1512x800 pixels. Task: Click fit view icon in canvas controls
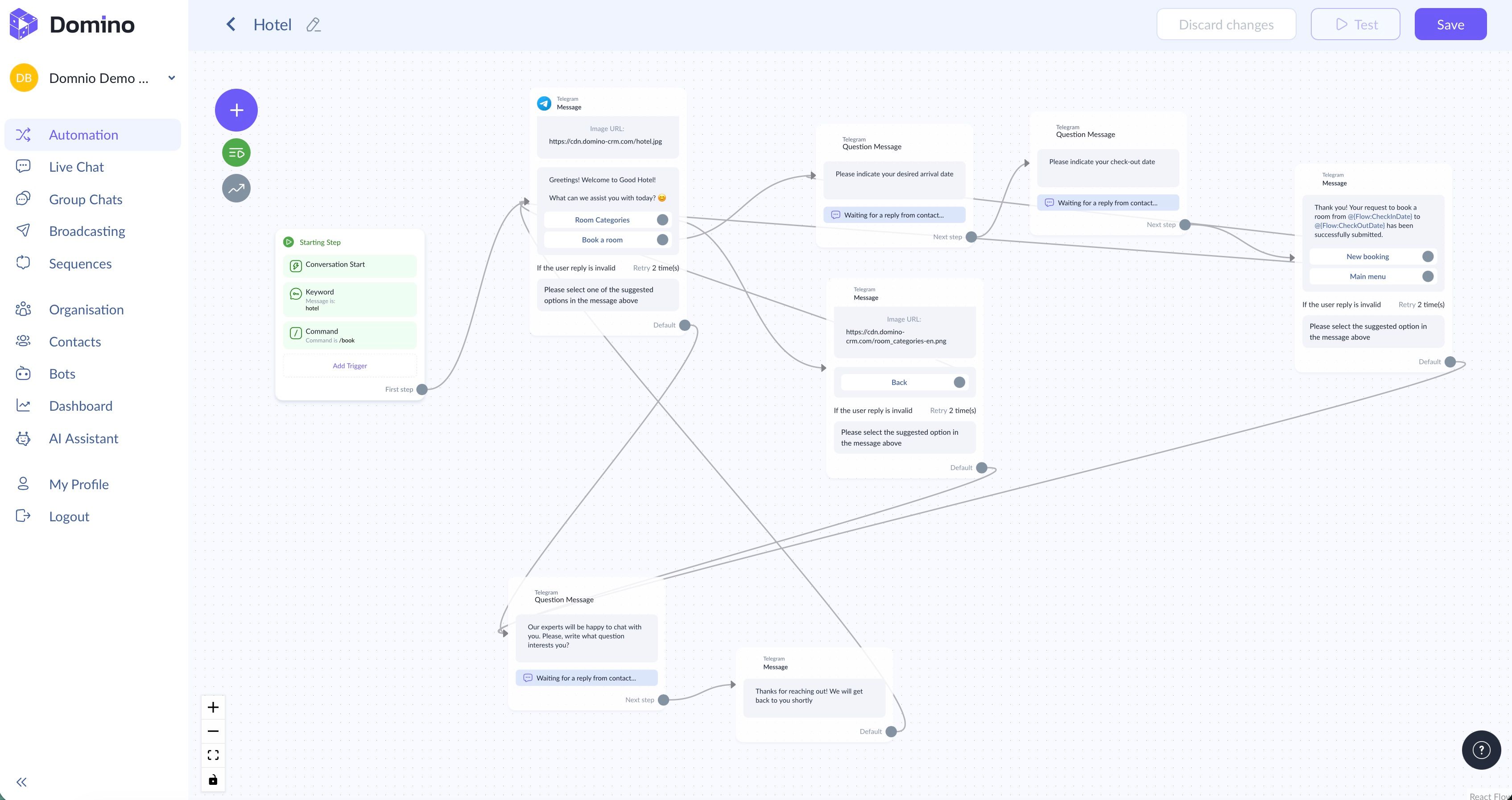point(213,755)
